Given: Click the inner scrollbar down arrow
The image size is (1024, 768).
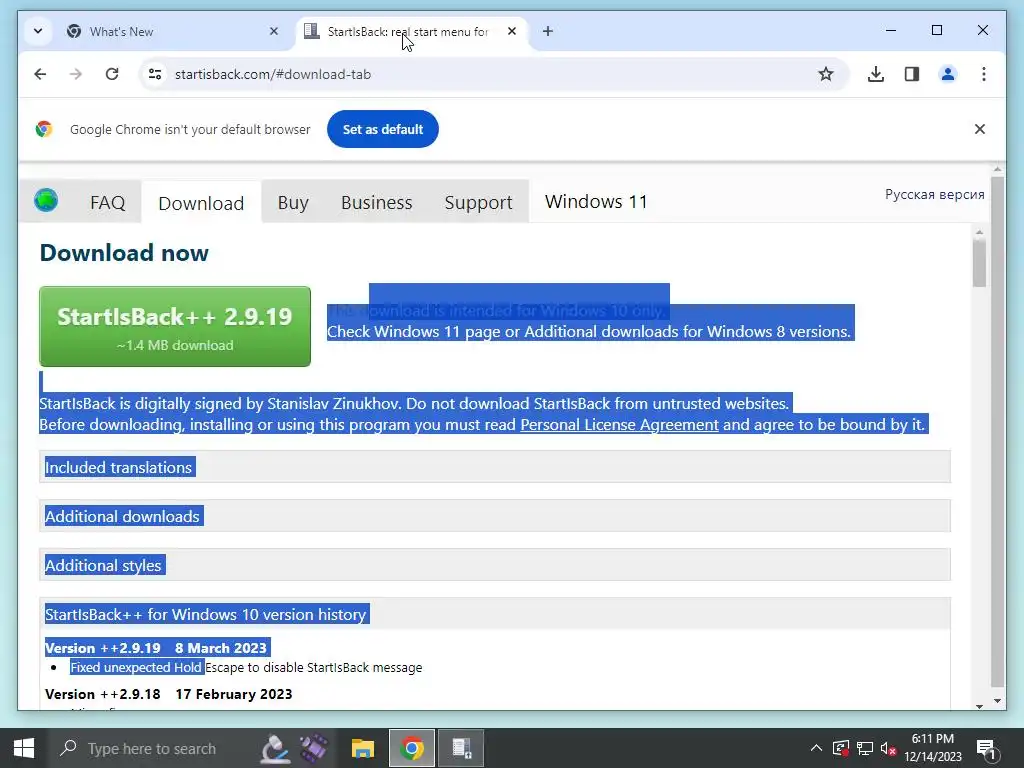Looking at the screenshot, I should coord(979,706).
